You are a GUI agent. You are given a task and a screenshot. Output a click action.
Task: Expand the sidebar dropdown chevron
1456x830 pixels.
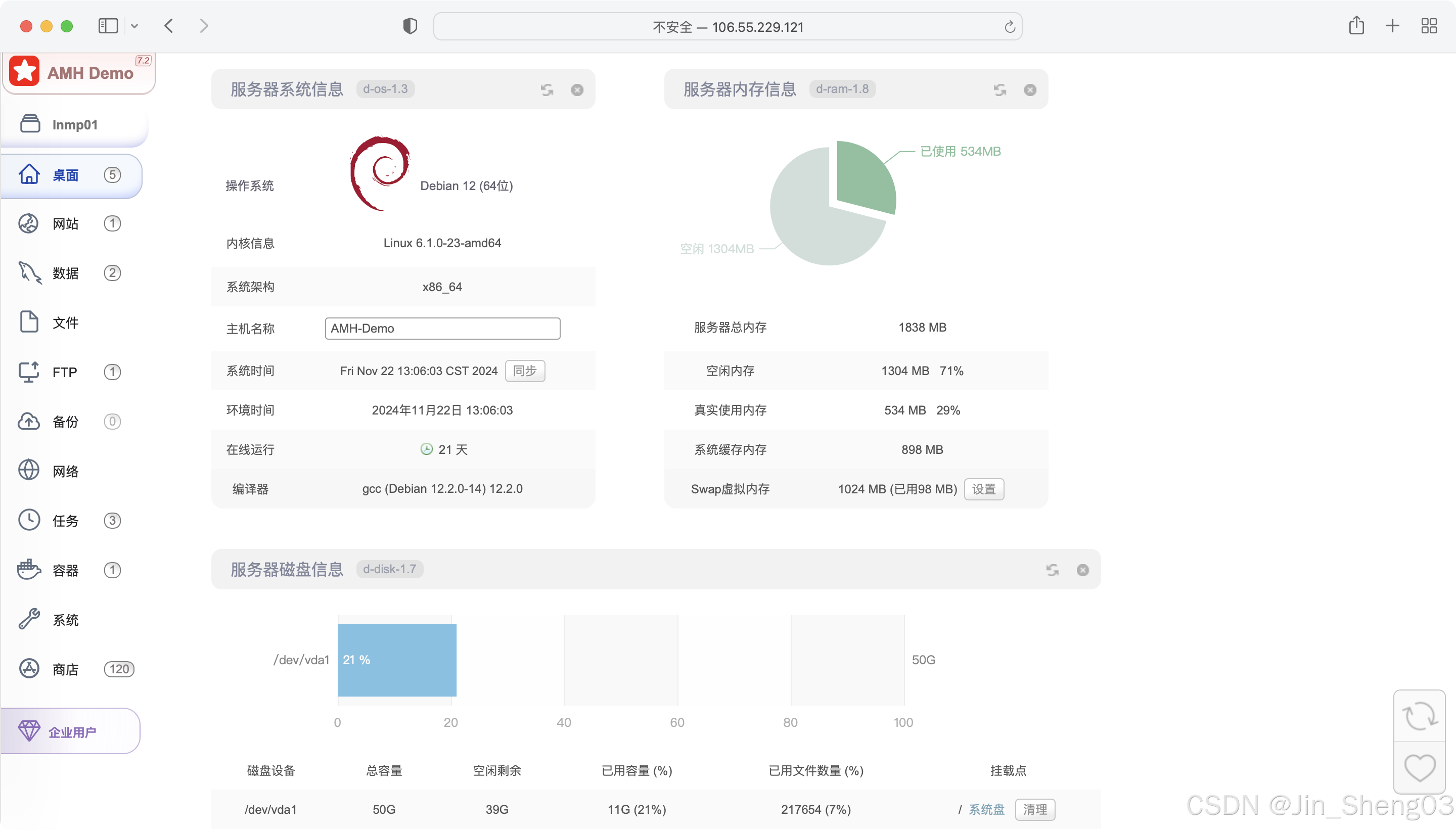[x=134, y=26]
